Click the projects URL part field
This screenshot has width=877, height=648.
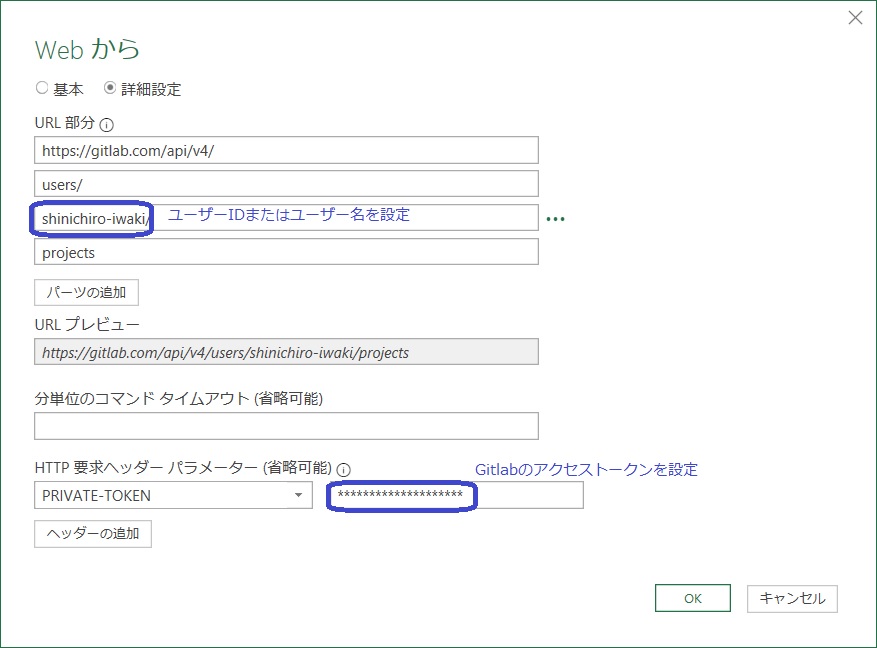click(x=286, y=252)
